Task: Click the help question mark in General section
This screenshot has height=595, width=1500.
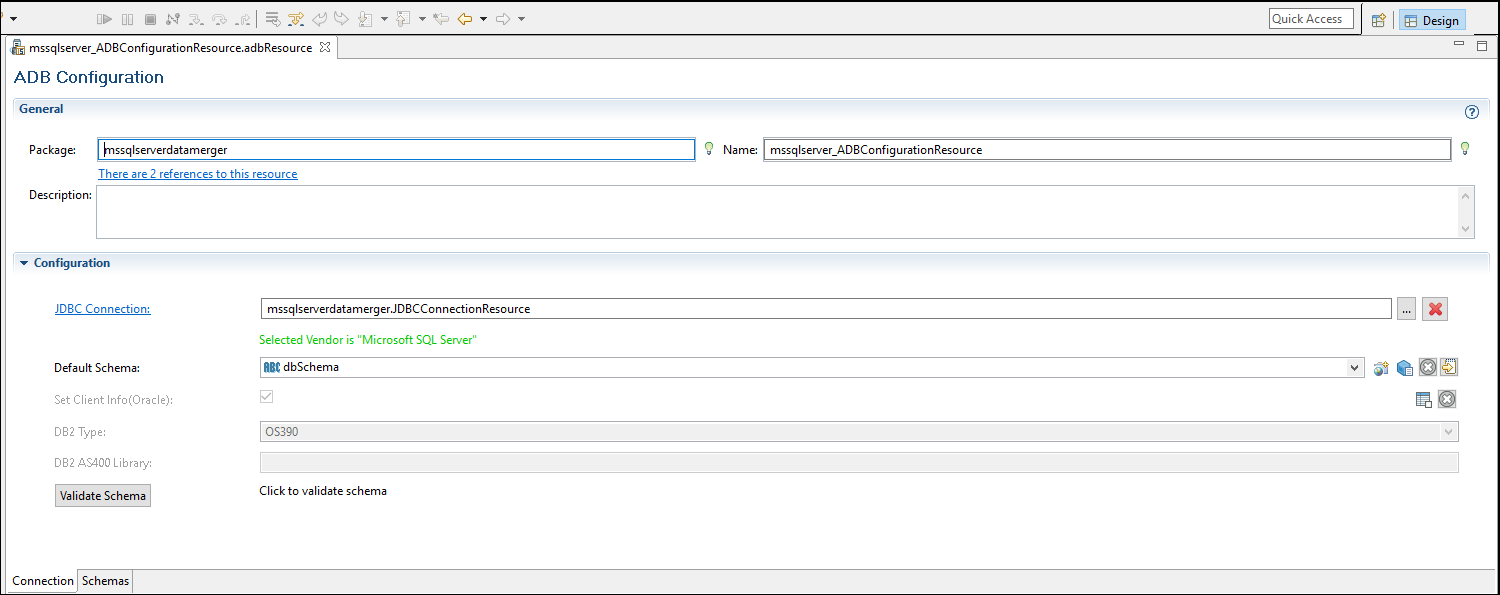Action: [1471, 112]
